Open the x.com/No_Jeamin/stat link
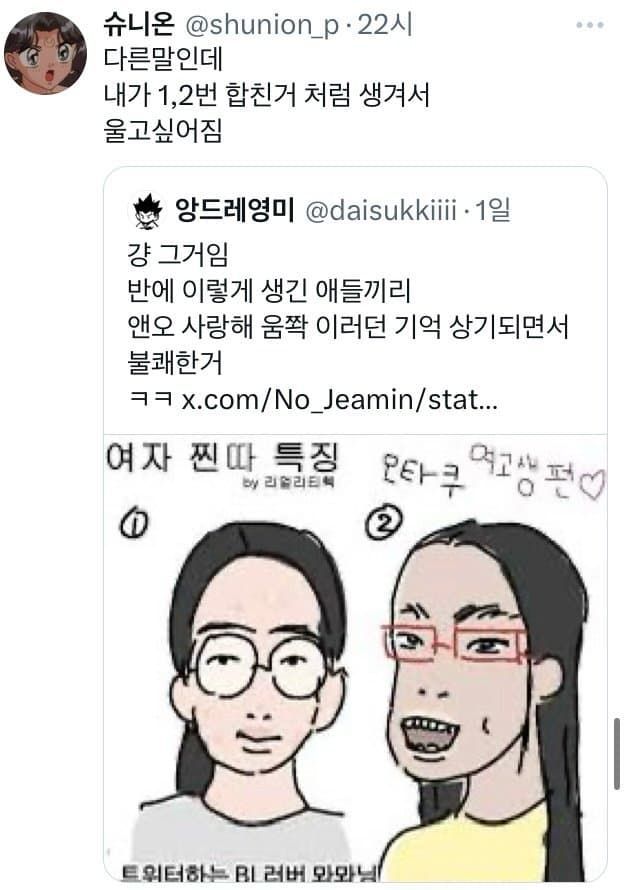 pyautogui.click(x=340, y=400)
